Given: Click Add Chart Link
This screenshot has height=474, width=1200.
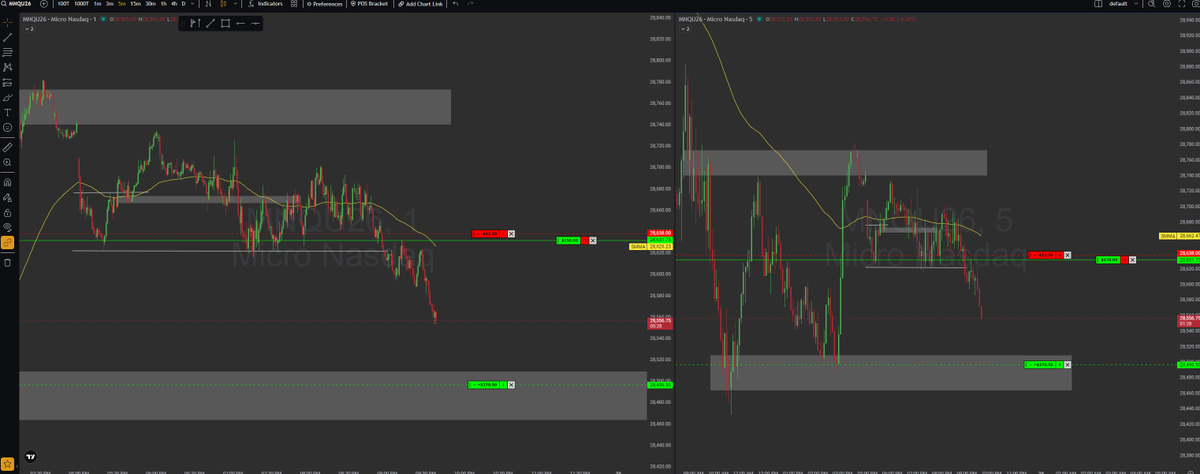Looking at the screenshot, I should click(420, 4).
